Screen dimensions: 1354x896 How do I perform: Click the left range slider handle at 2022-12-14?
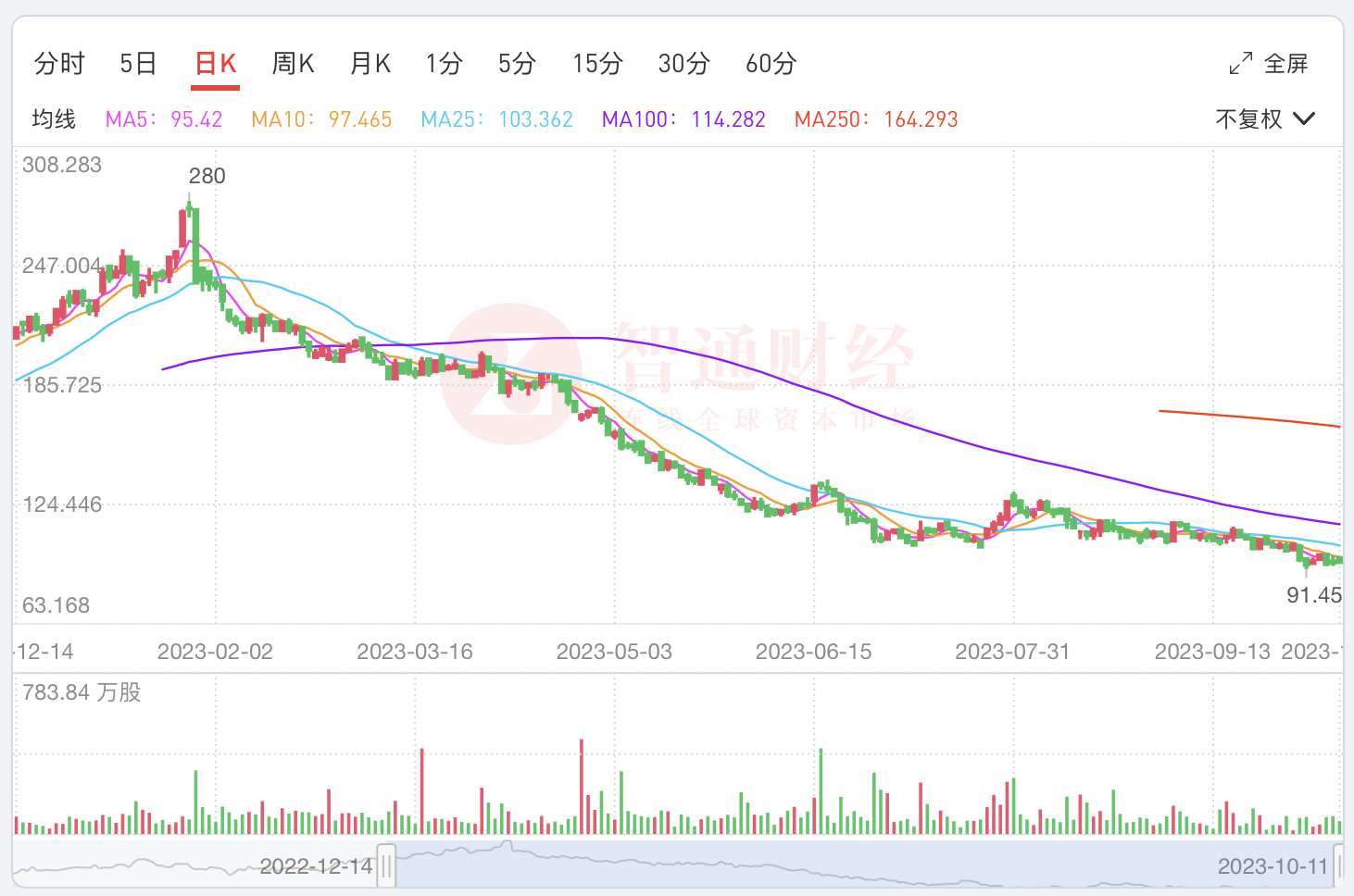386,866
